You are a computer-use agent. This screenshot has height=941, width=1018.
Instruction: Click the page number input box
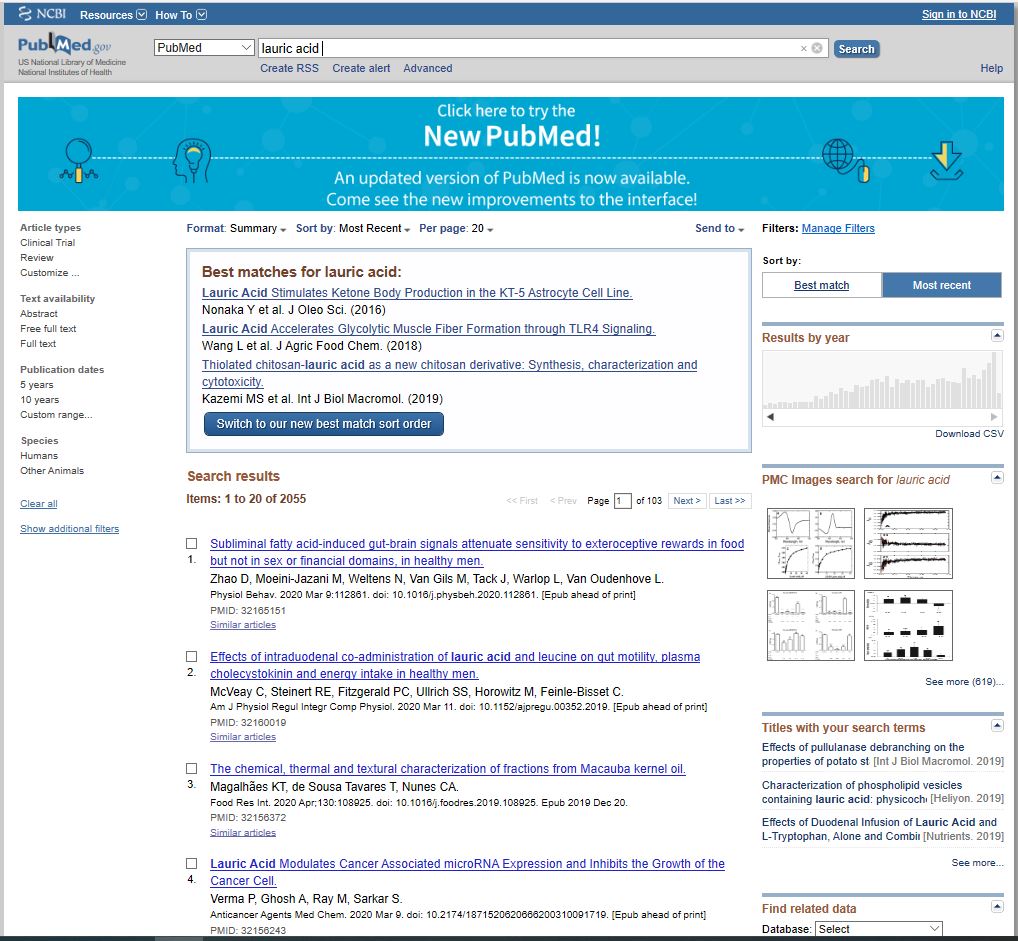(623, 501)
